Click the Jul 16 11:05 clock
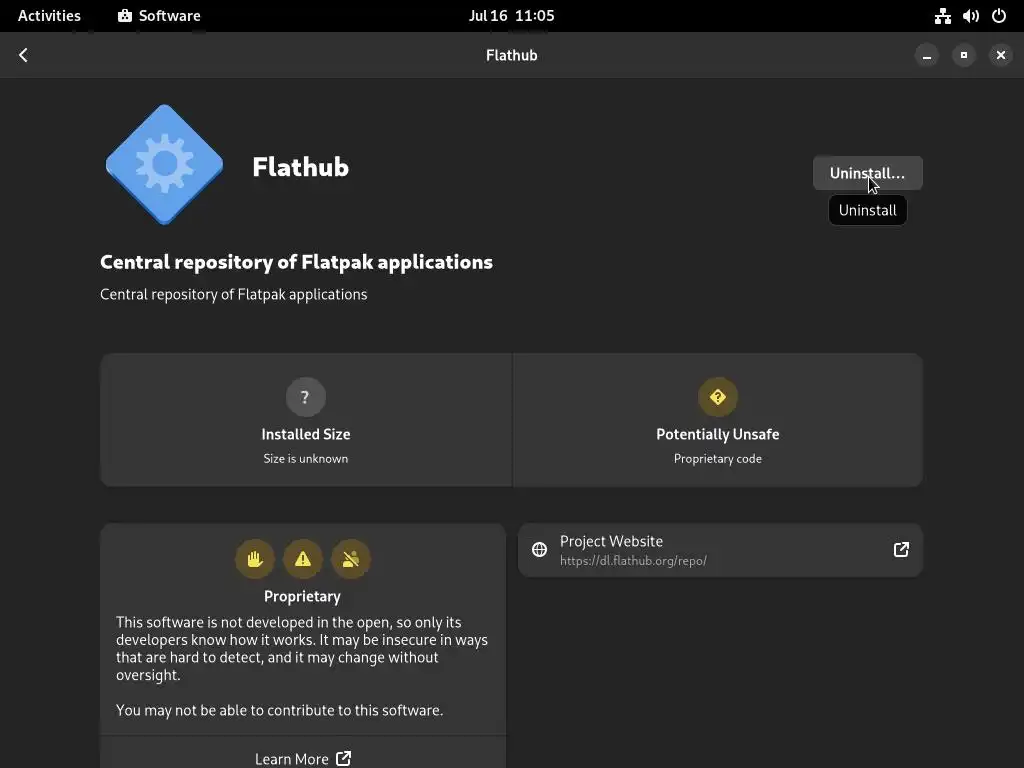 511,16
